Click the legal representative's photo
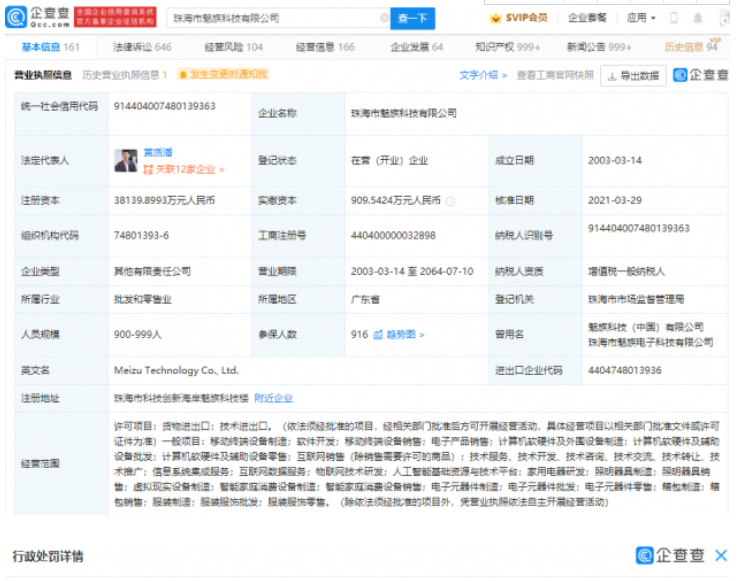 pos(126,161)
